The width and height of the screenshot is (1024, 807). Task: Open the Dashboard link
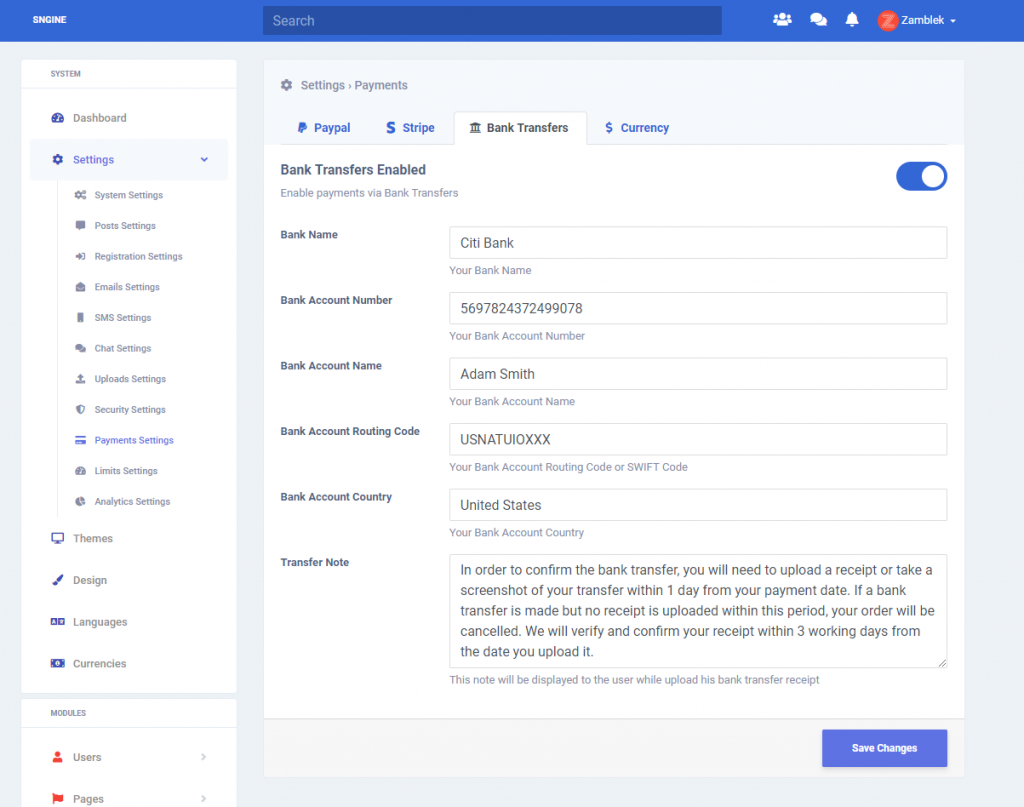pos(100,118)
